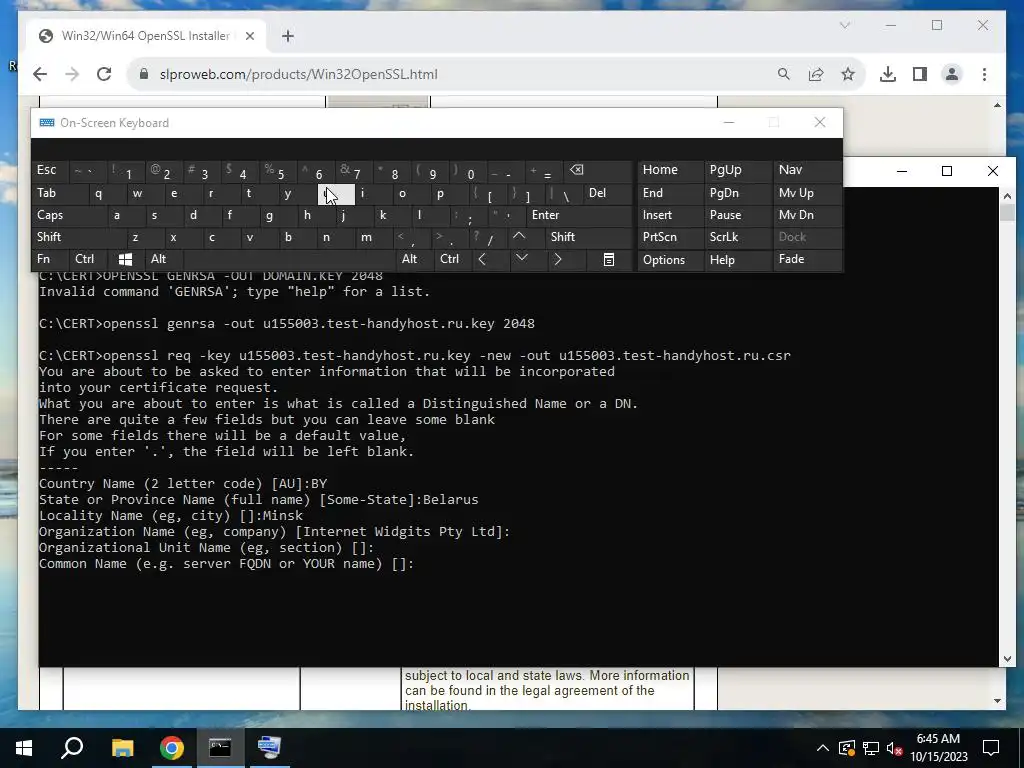The height and width of the screenshot is (768, 1024).
Task: Close the OpenSSL Installer tab
Action: click(249, 36)
